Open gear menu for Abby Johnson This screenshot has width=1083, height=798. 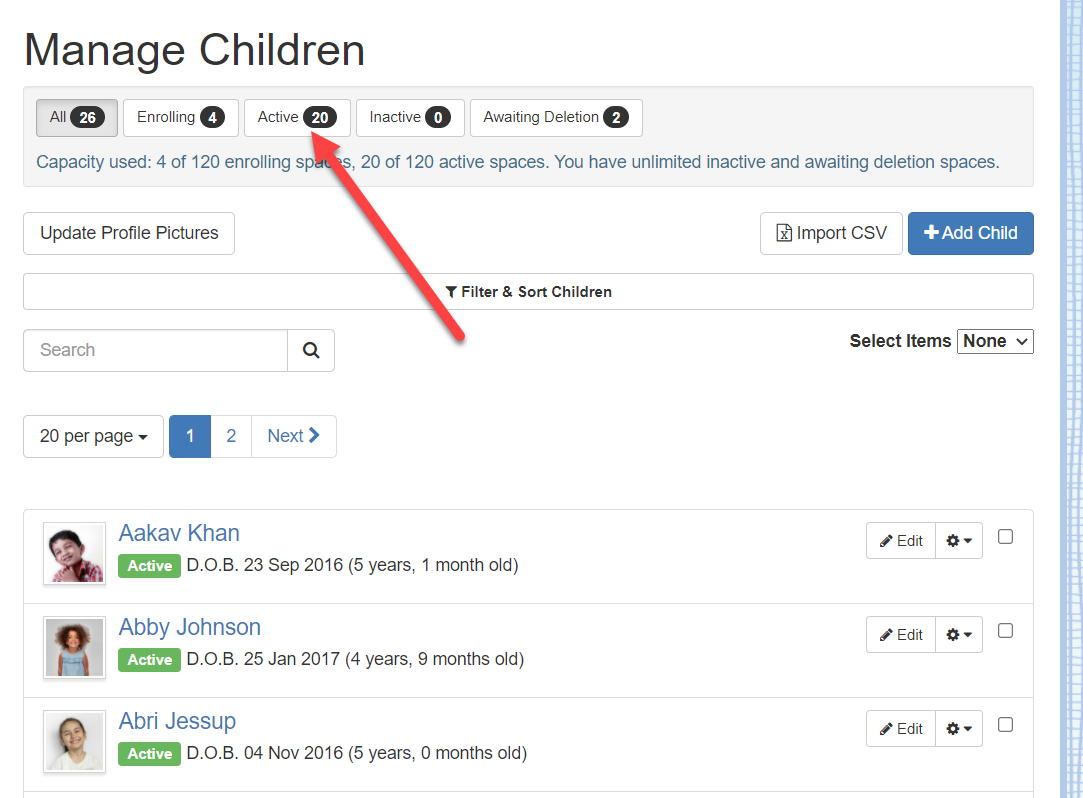tap(959, 635)
